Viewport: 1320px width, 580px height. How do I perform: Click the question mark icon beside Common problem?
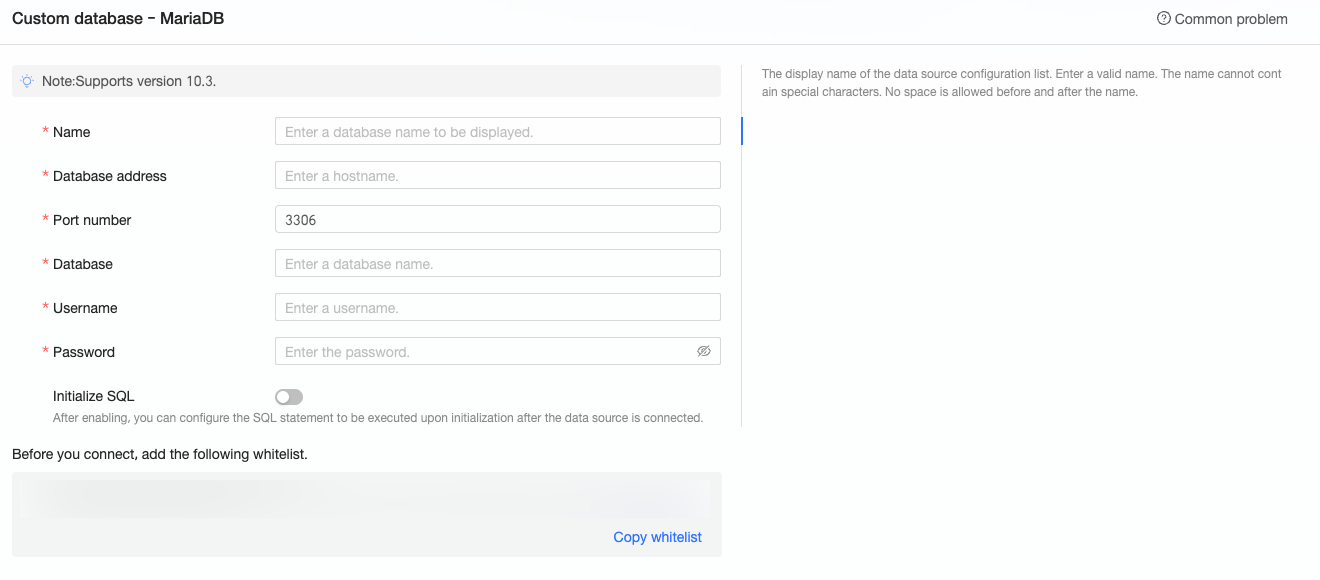1163,18
